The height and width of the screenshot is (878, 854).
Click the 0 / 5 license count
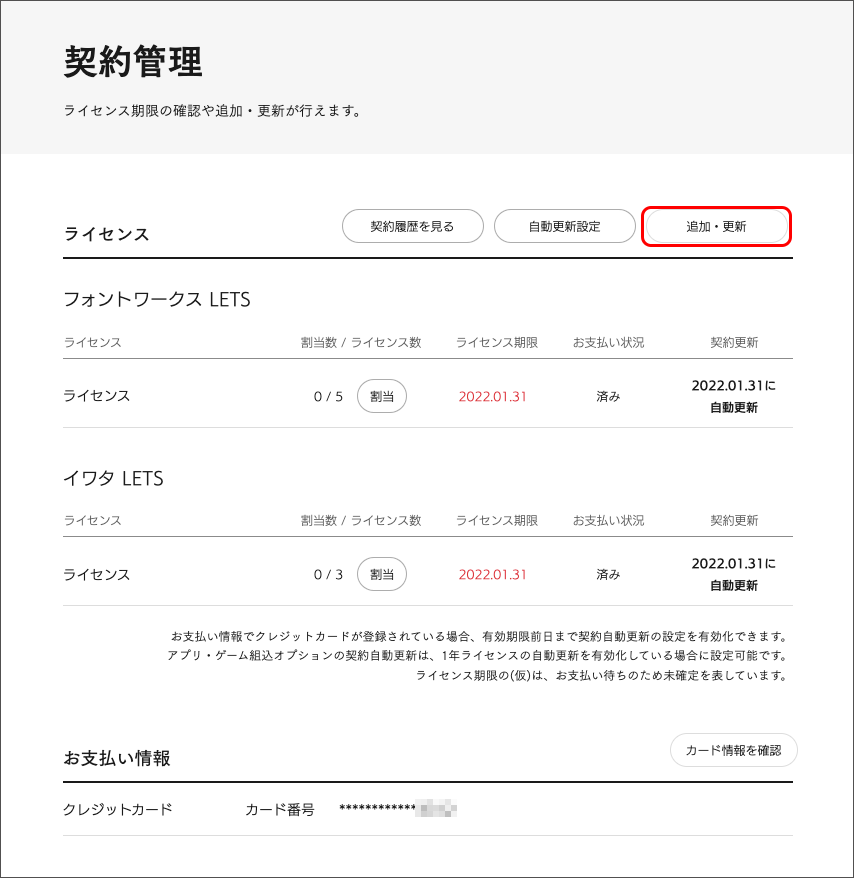tap(328, 396)
